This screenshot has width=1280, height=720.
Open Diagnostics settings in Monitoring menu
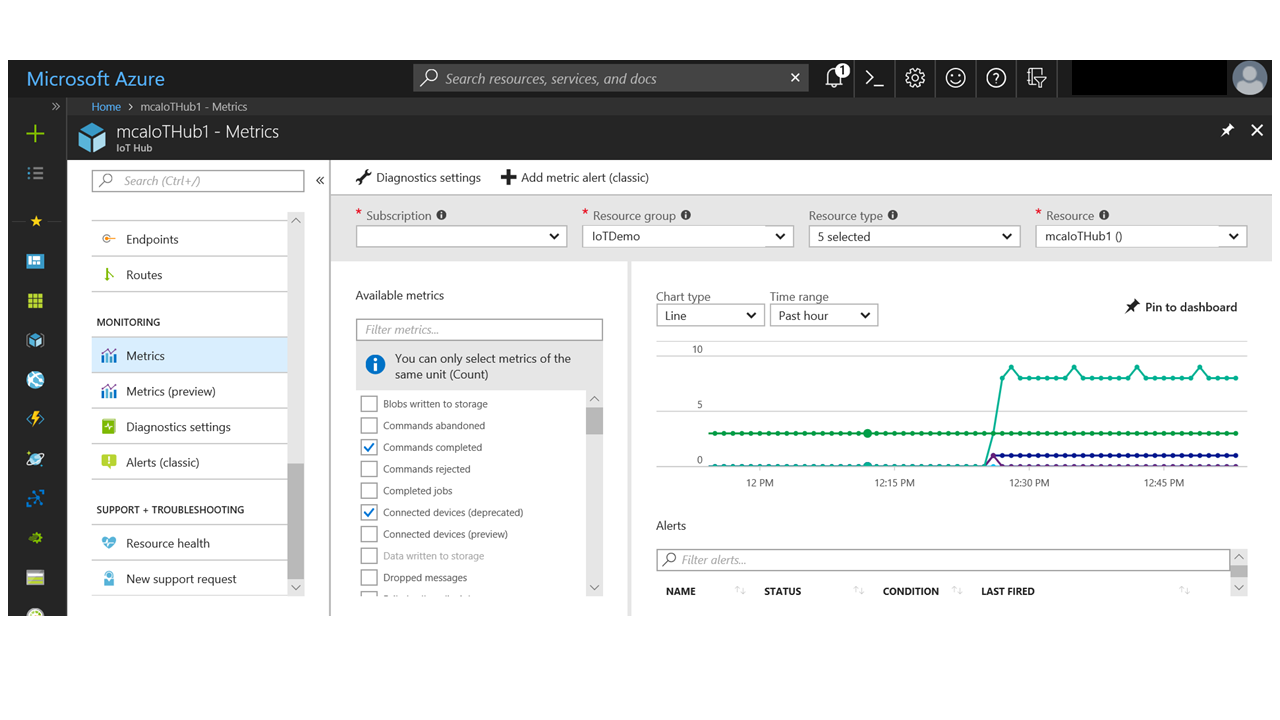pos(178,427)
